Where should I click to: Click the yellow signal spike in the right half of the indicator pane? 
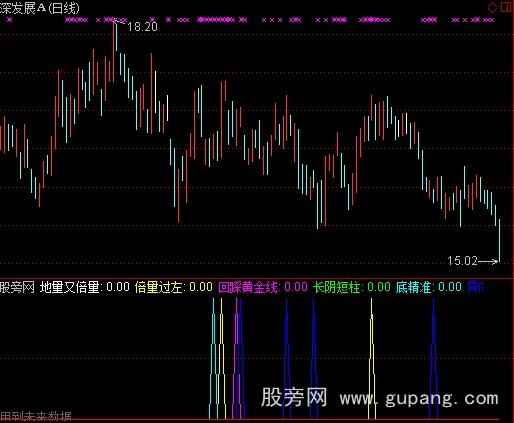(x=372, y=358)
